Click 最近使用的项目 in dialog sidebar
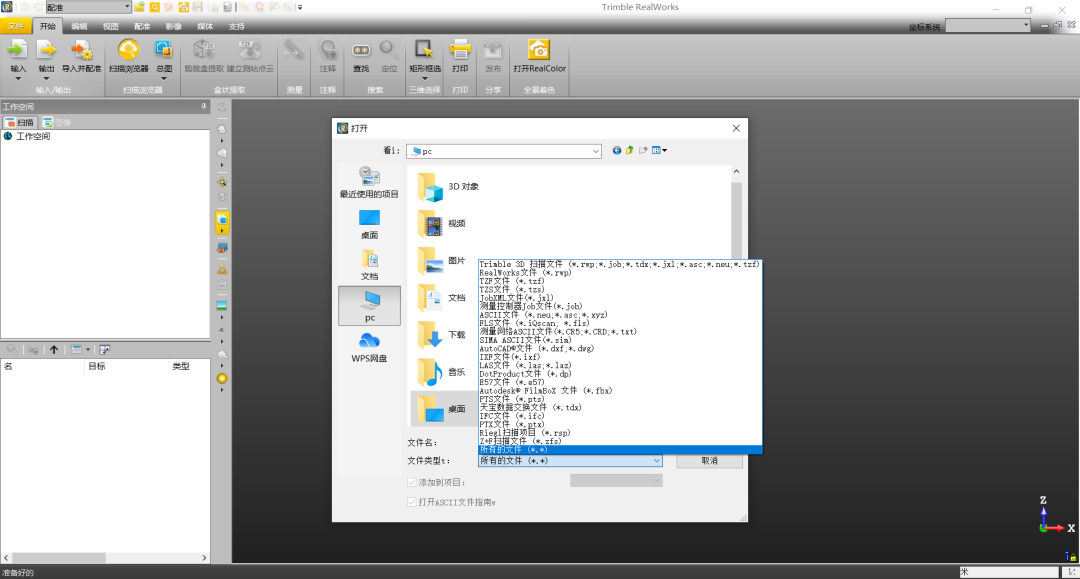Screen dimensions: 1080x579 click(x=369, y=183)
